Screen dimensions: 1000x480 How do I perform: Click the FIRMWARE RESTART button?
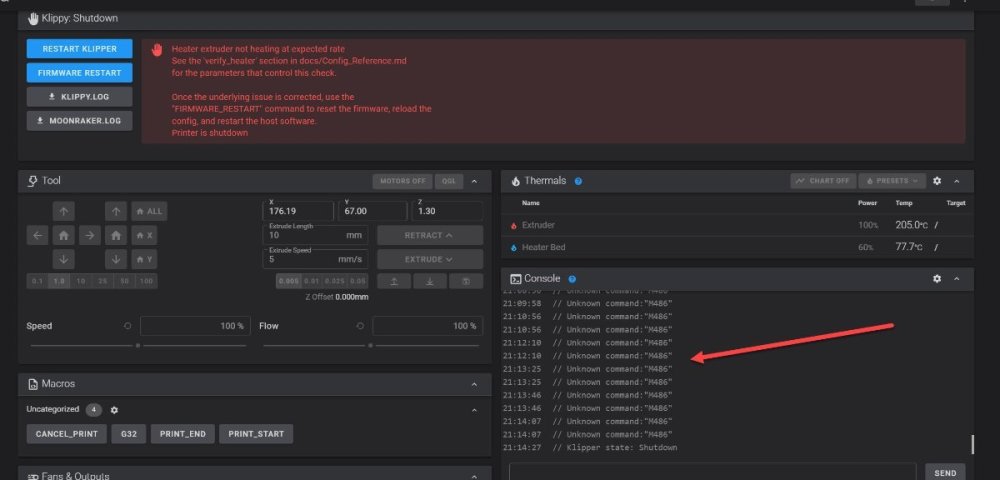80,73
